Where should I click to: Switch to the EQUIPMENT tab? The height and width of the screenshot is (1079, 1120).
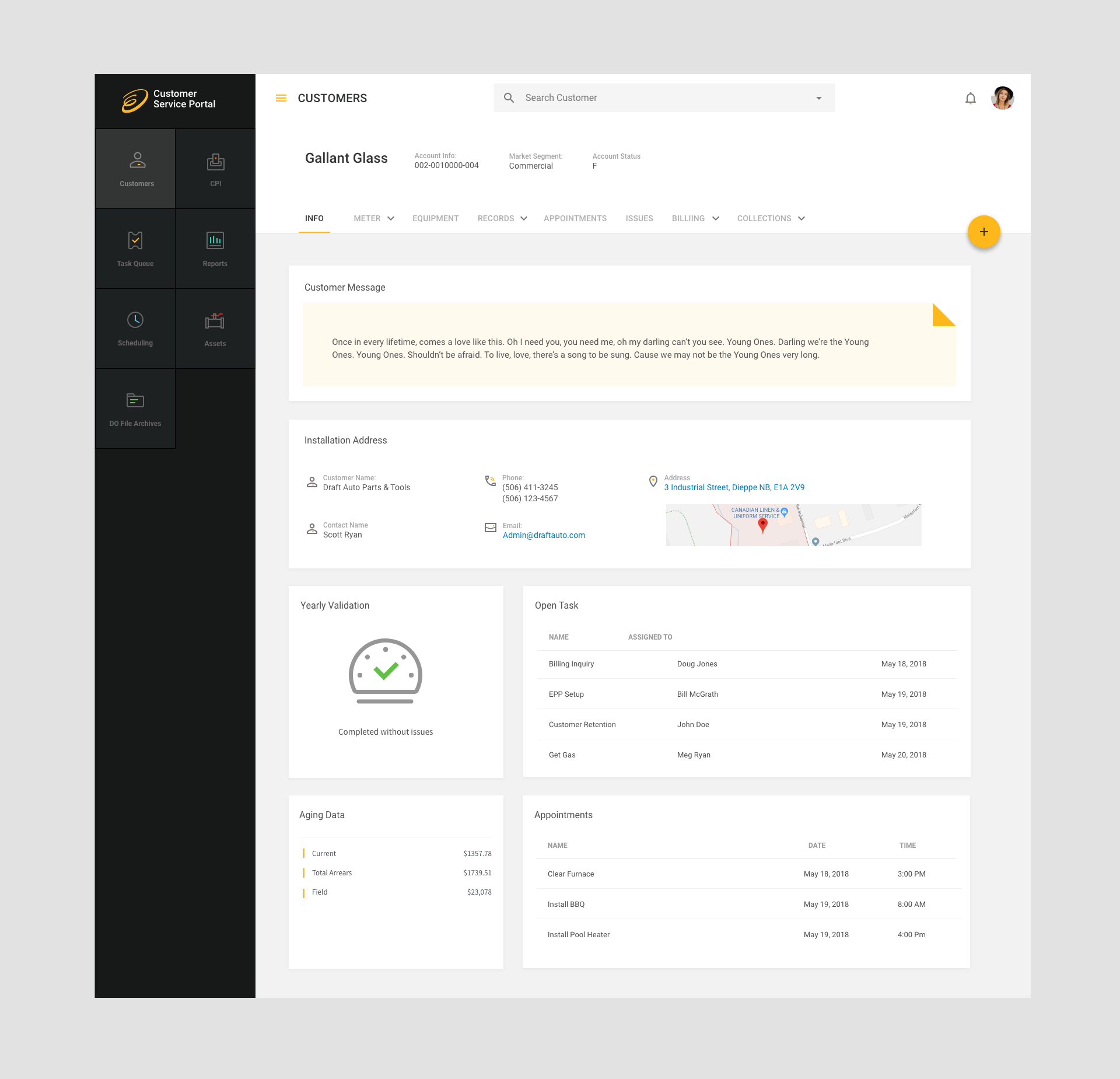(x=436, y=218)
